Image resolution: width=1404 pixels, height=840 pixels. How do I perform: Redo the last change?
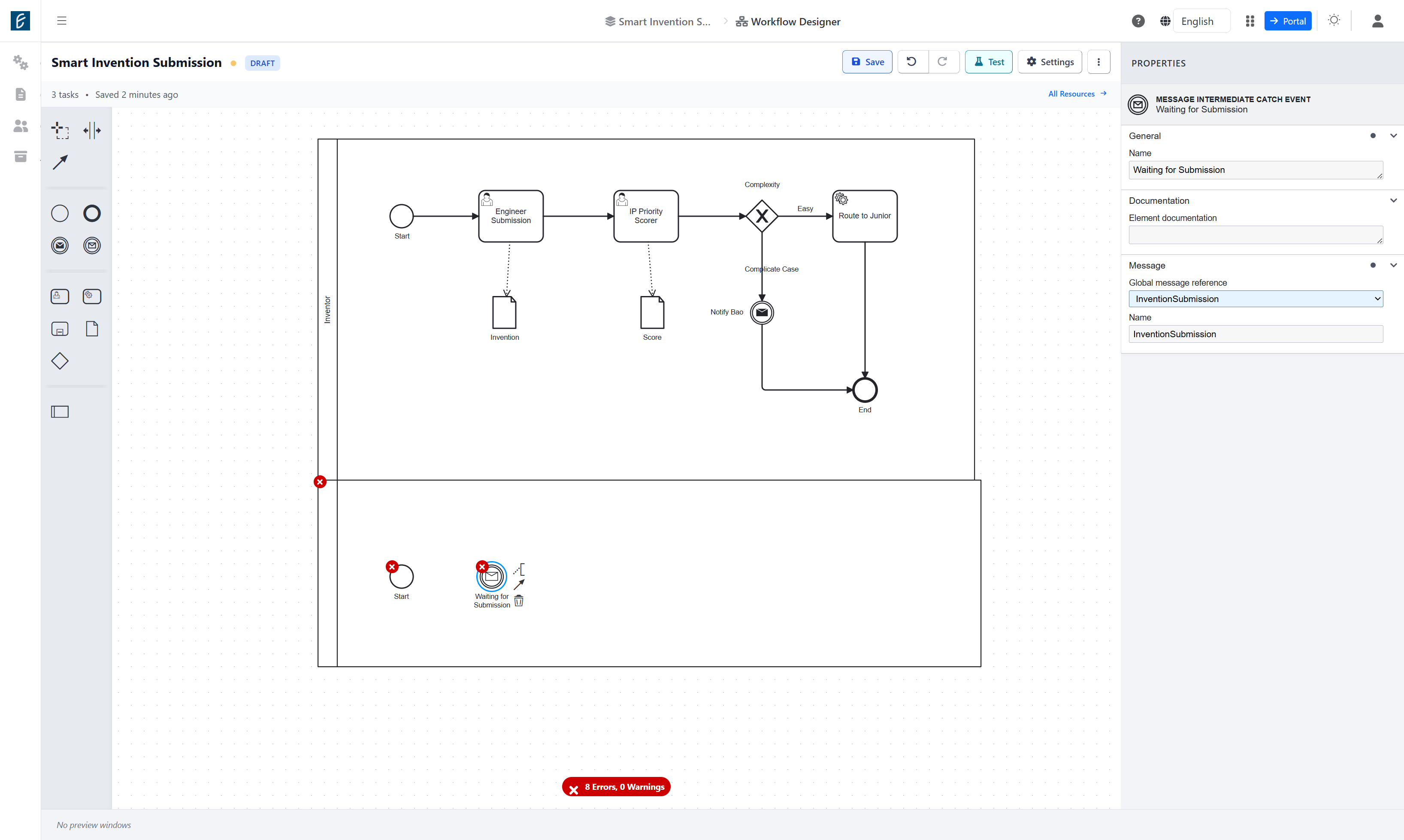(943, 62)
